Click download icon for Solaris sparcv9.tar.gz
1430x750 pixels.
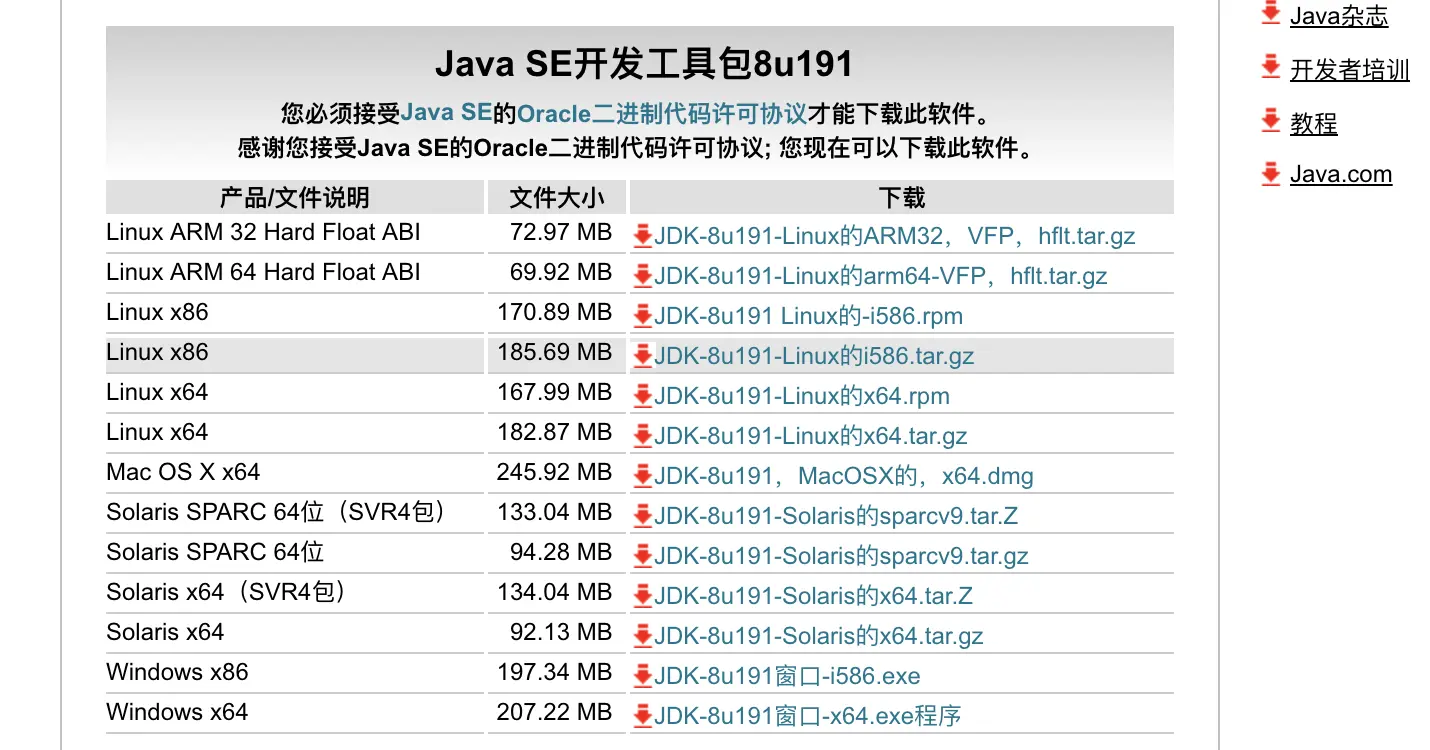click(x=643, y=557)
